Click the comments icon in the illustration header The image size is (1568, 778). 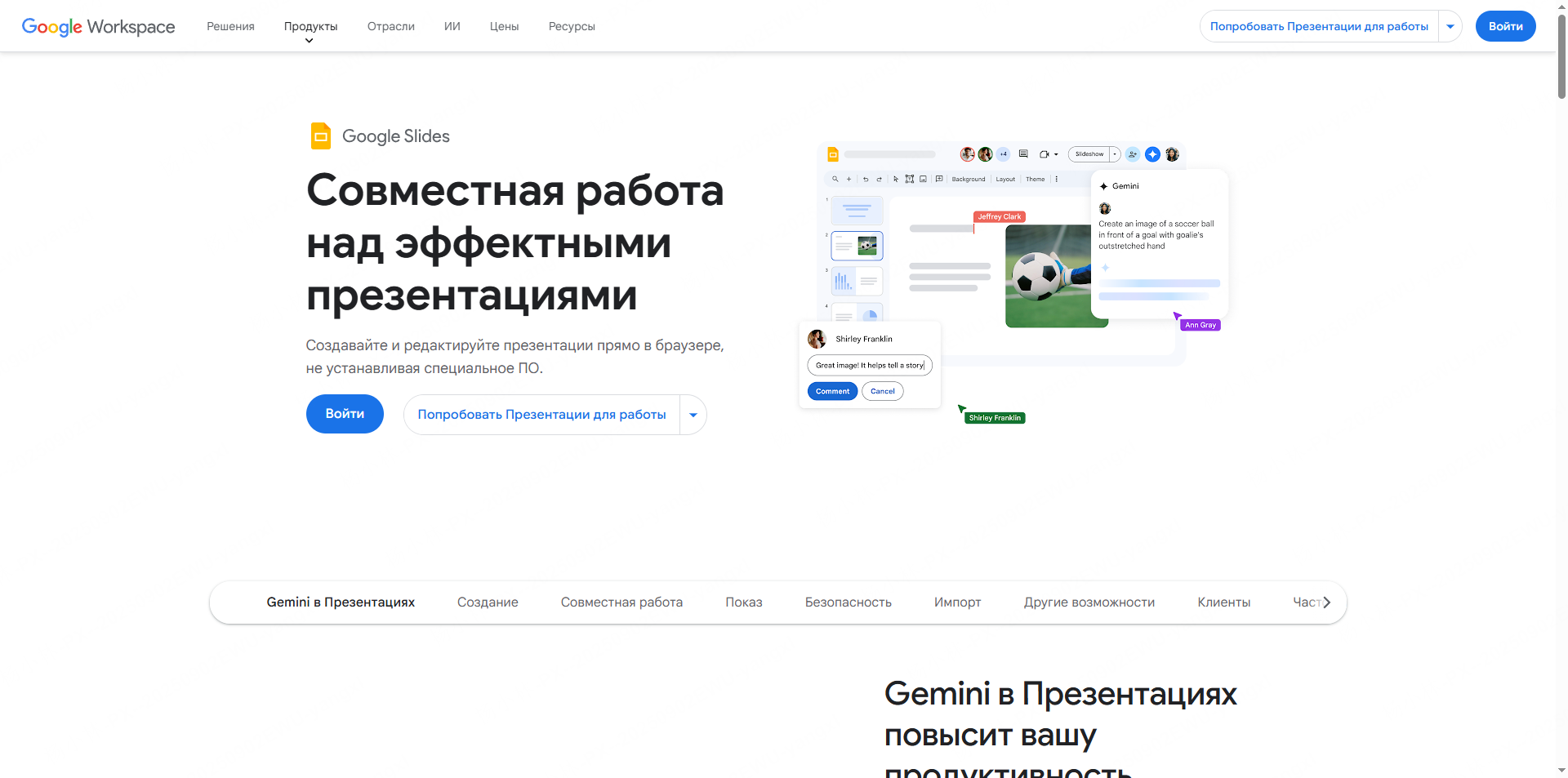pyautogui.click(x=1023, y=153)
